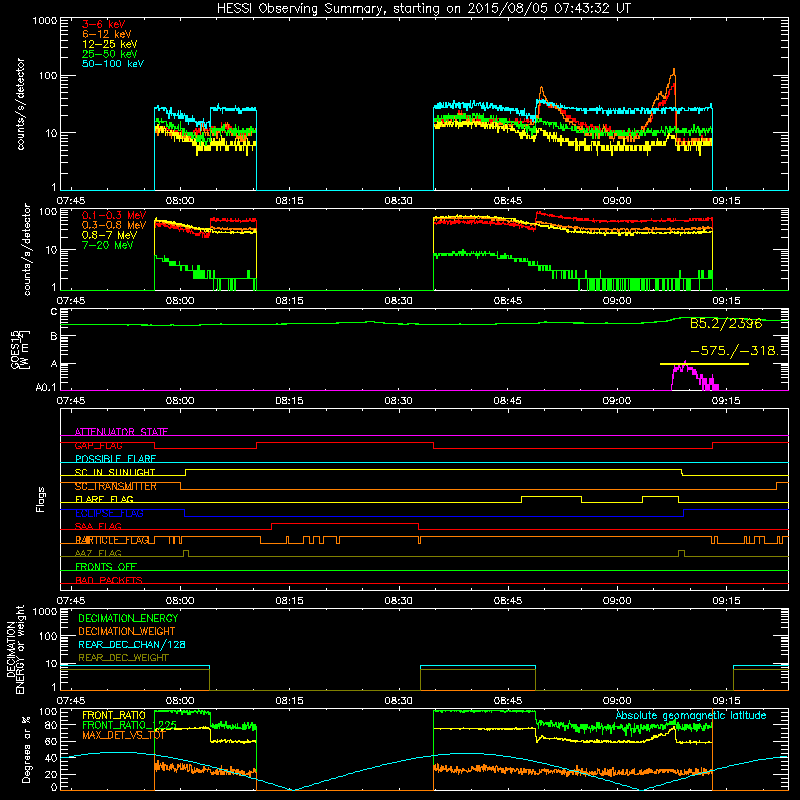
Task: Pick the 50-100 keV legend label
Action: tap(113, 64)
